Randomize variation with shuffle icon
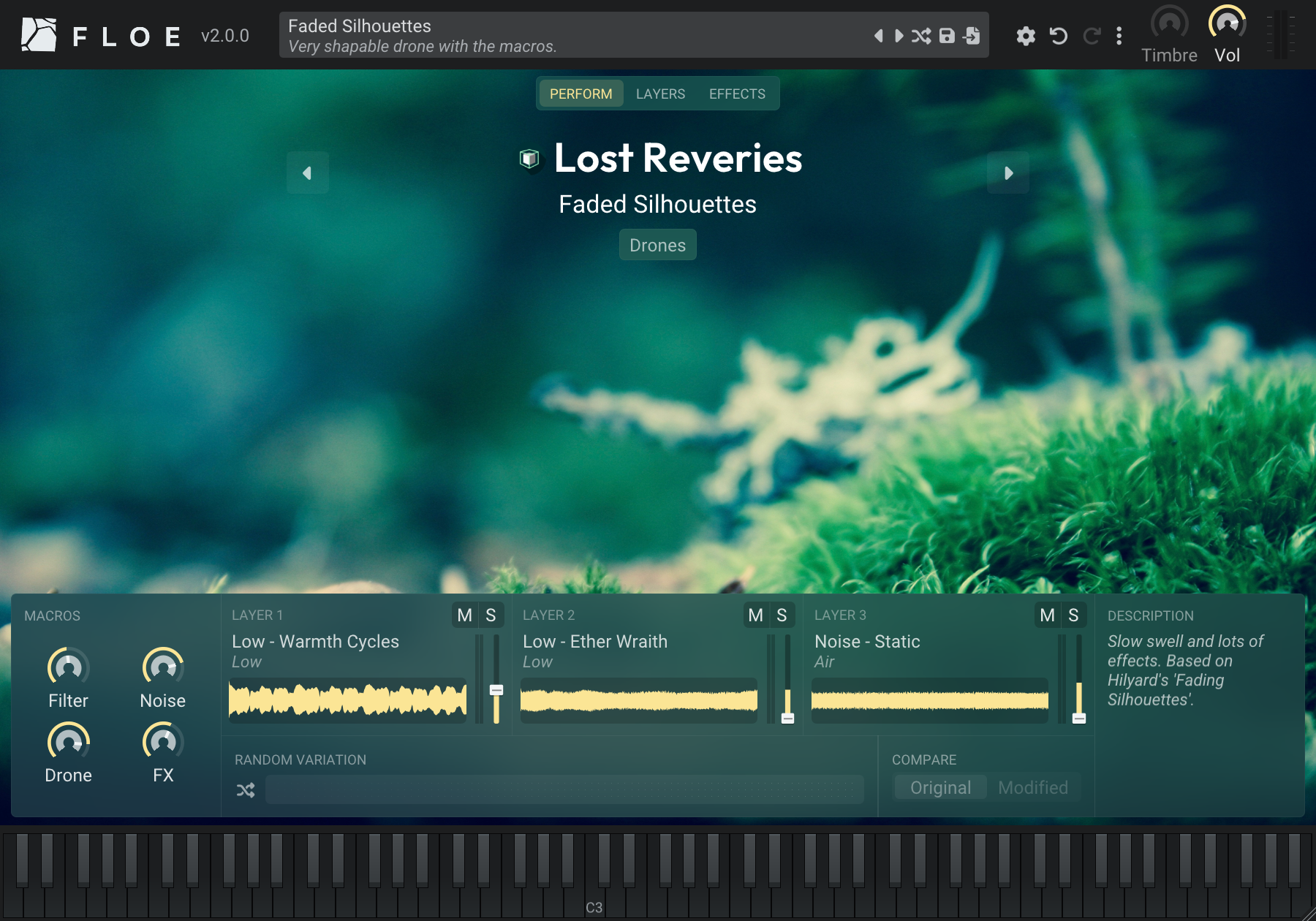This screenshot has width=1316, height=921. coord(246,790)
